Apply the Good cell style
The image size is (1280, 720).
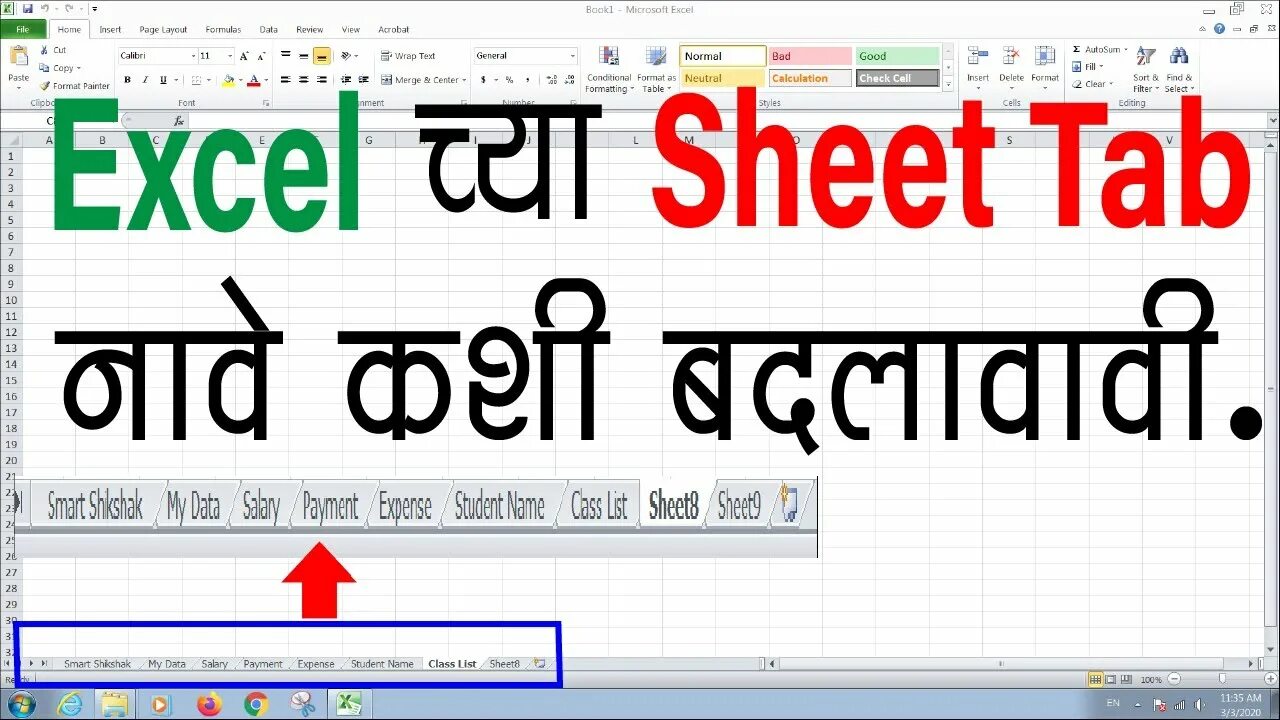click(898, 56)
